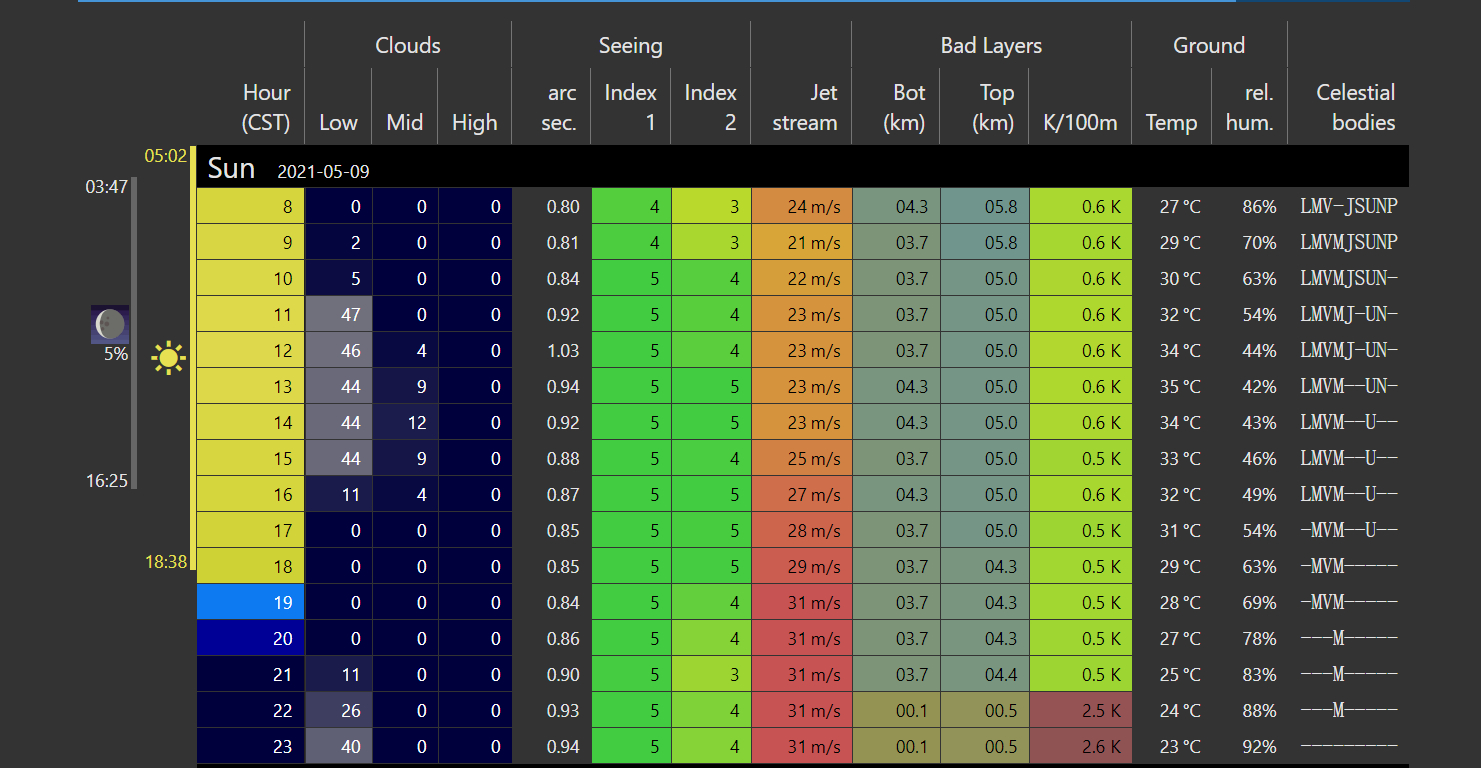
Task: Click the 2.6 K gradient cell
Action: coord(1080,746)
